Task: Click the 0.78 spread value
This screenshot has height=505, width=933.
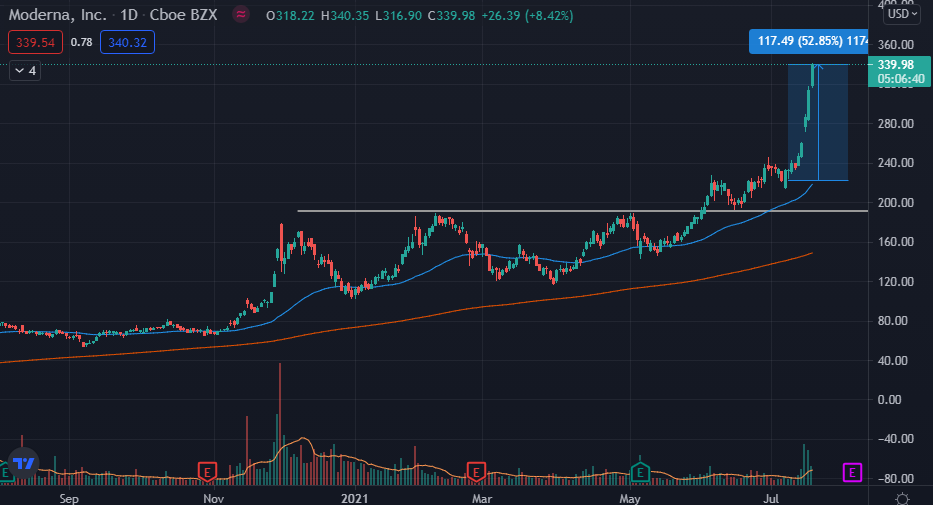Action: [82, 42]
